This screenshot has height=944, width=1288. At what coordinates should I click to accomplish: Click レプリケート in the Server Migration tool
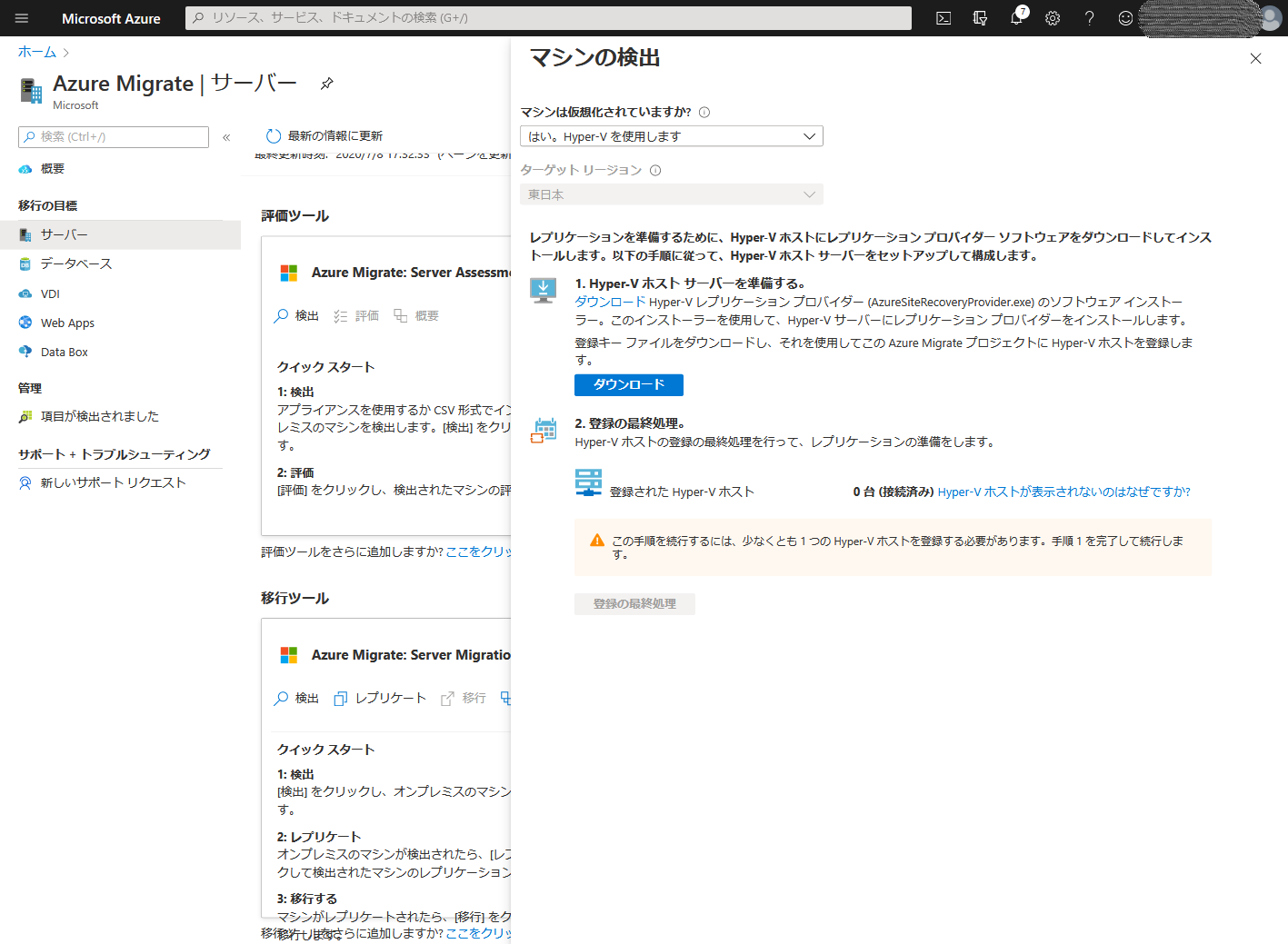pos(380,699)
